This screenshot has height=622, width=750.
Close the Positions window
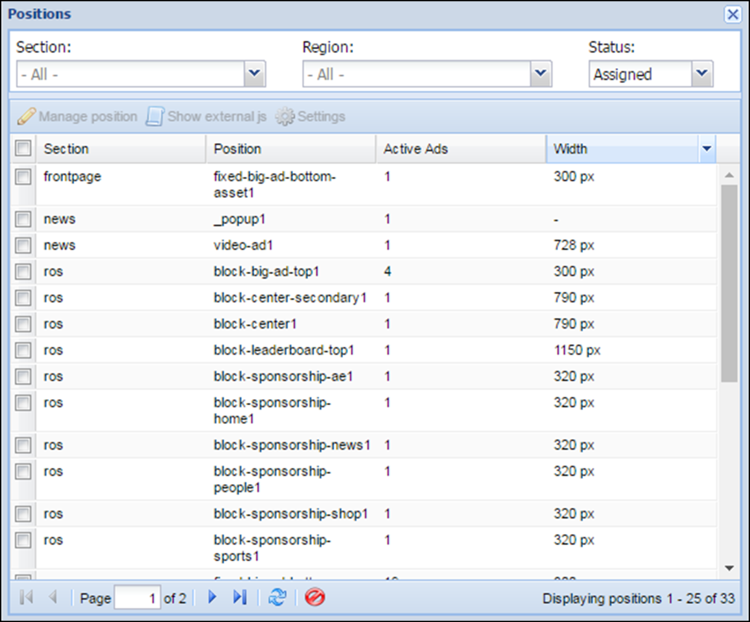click(x=733, y=14)
